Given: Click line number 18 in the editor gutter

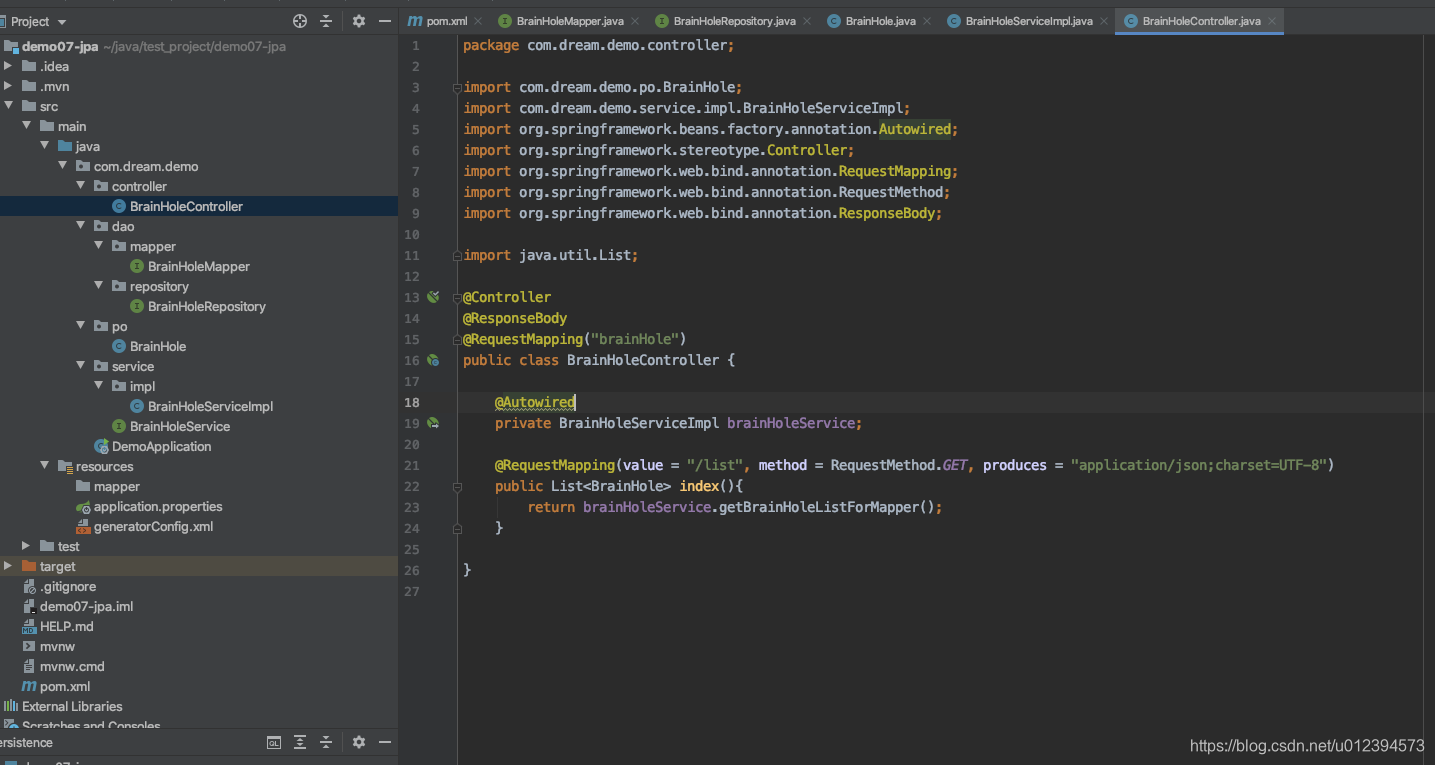Looking at the screenshot, I should point(412,402).
